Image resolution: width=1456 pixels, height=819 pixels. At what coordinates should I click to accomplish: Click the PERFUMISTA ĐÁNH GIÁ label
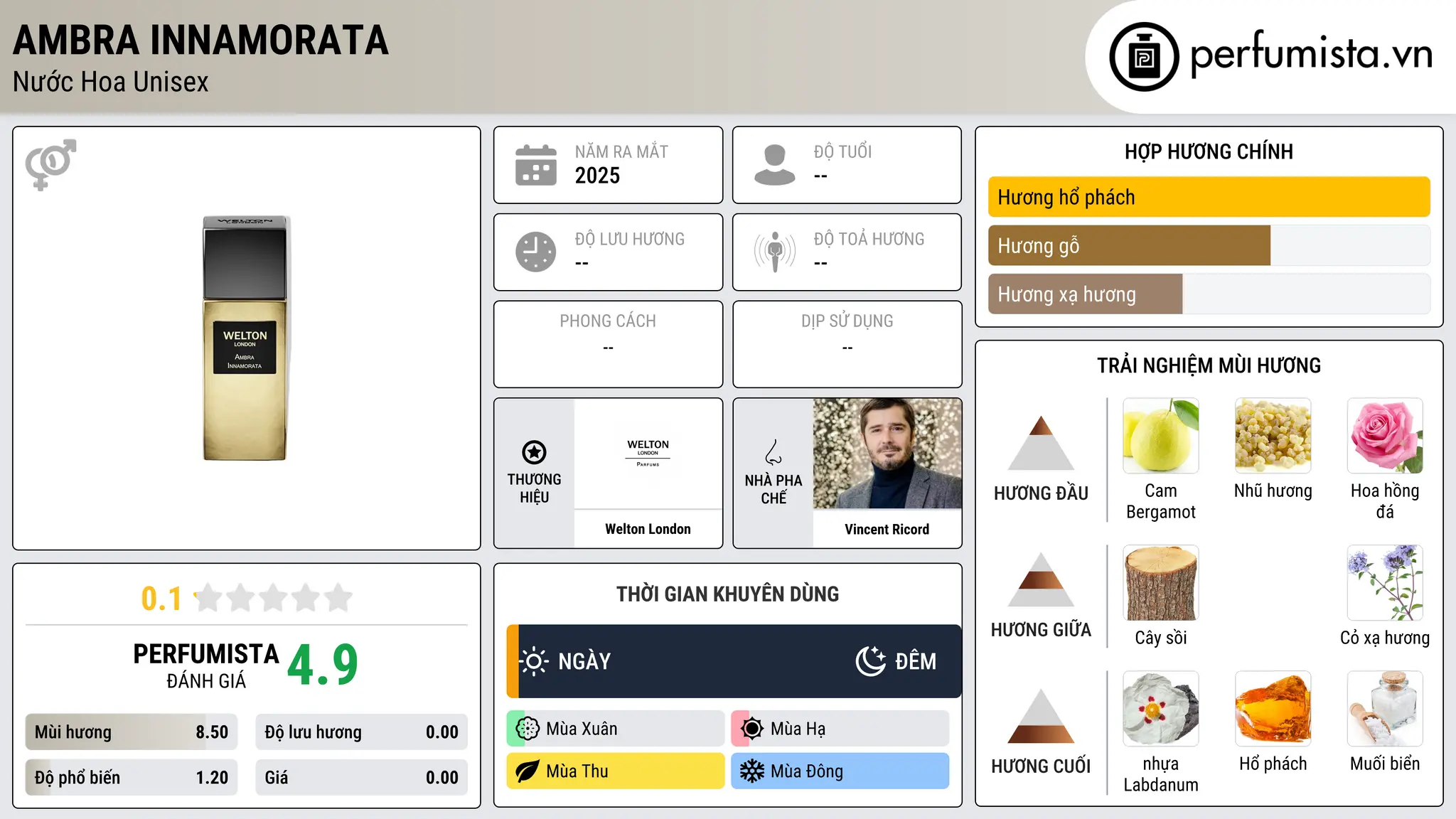(206, 666)
